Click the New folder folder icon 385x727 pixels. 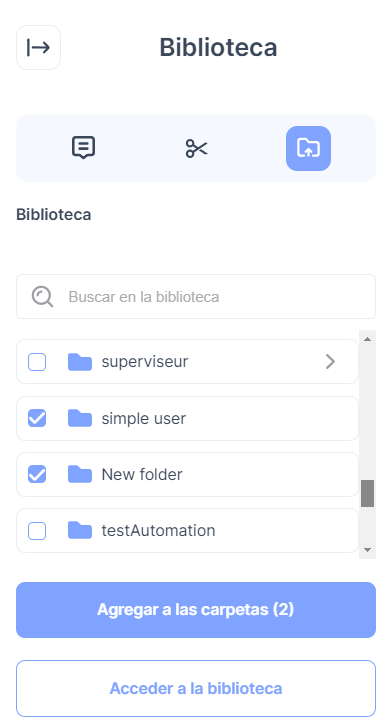pos(80,474)
